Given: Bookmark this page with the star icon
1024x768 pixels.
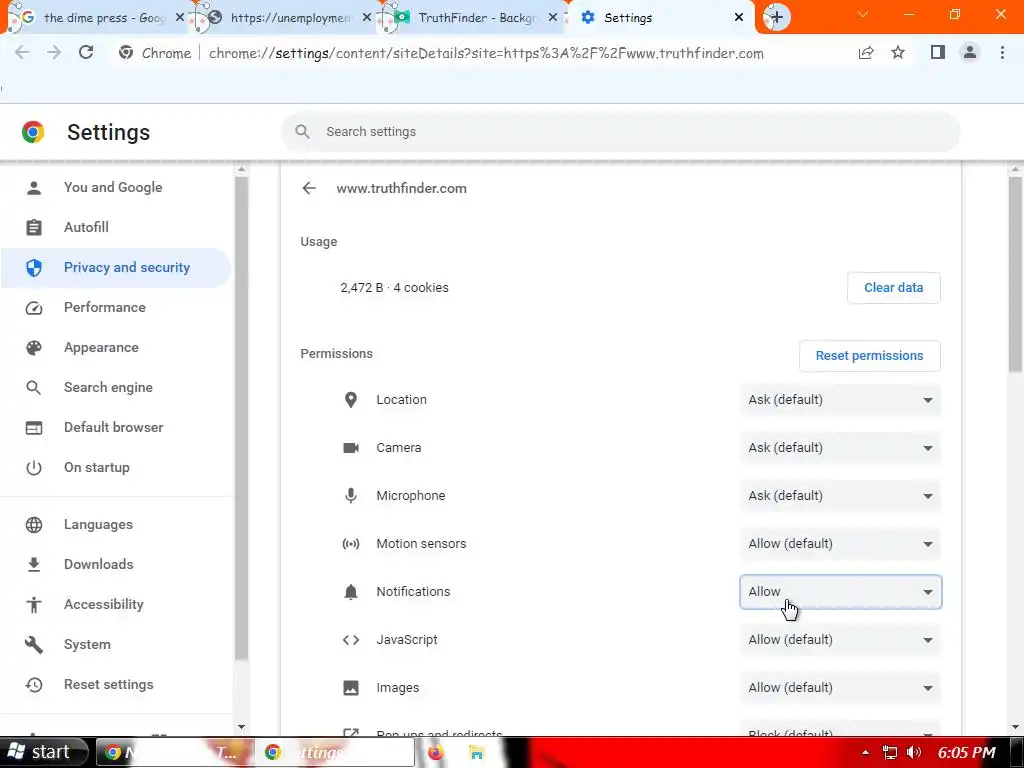Looking at the screenshot, I should pyautogui.click(x=898, y=53).
